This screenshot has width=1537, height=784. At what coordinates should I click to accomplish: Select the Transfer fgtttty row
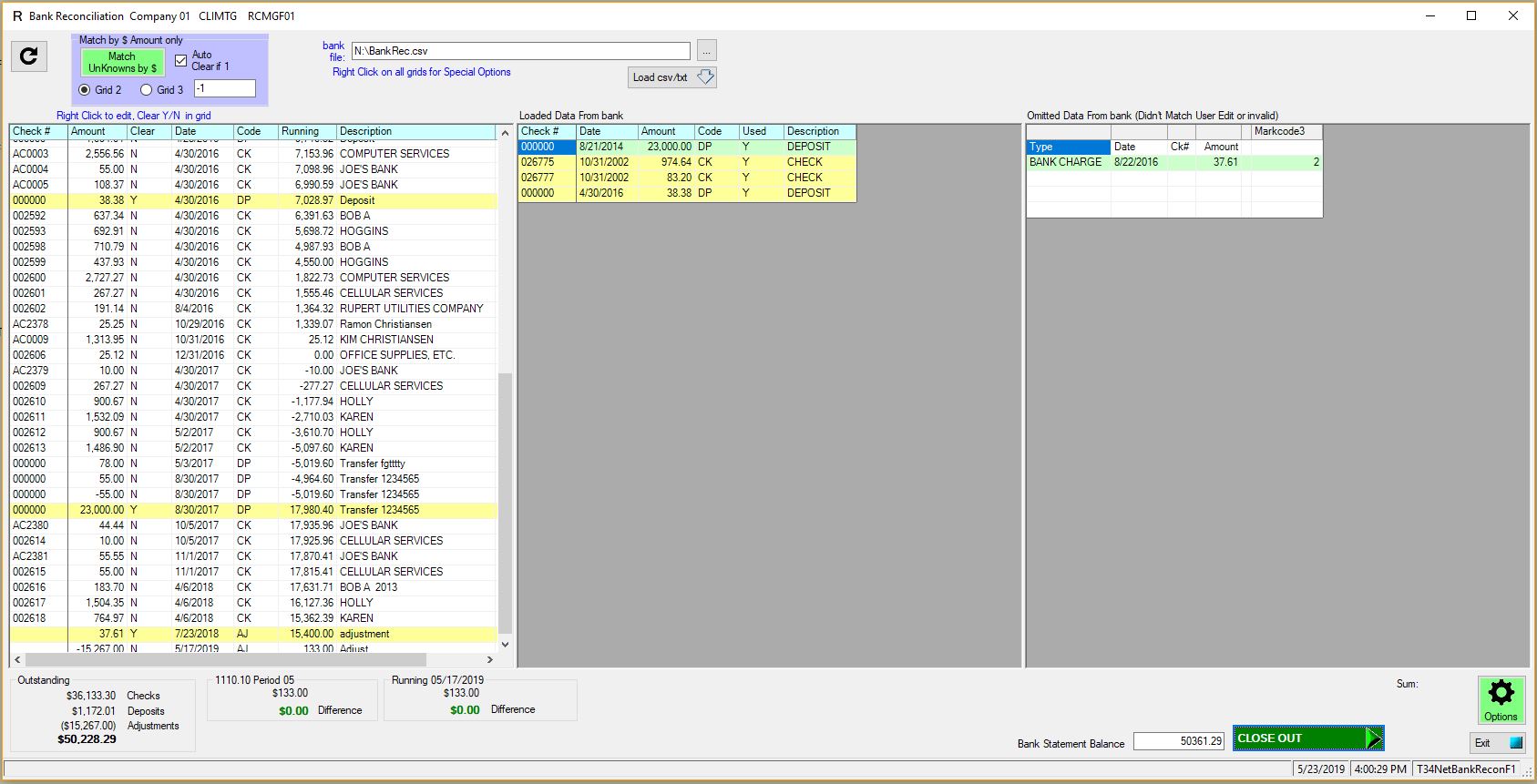(x=253, y=463)
